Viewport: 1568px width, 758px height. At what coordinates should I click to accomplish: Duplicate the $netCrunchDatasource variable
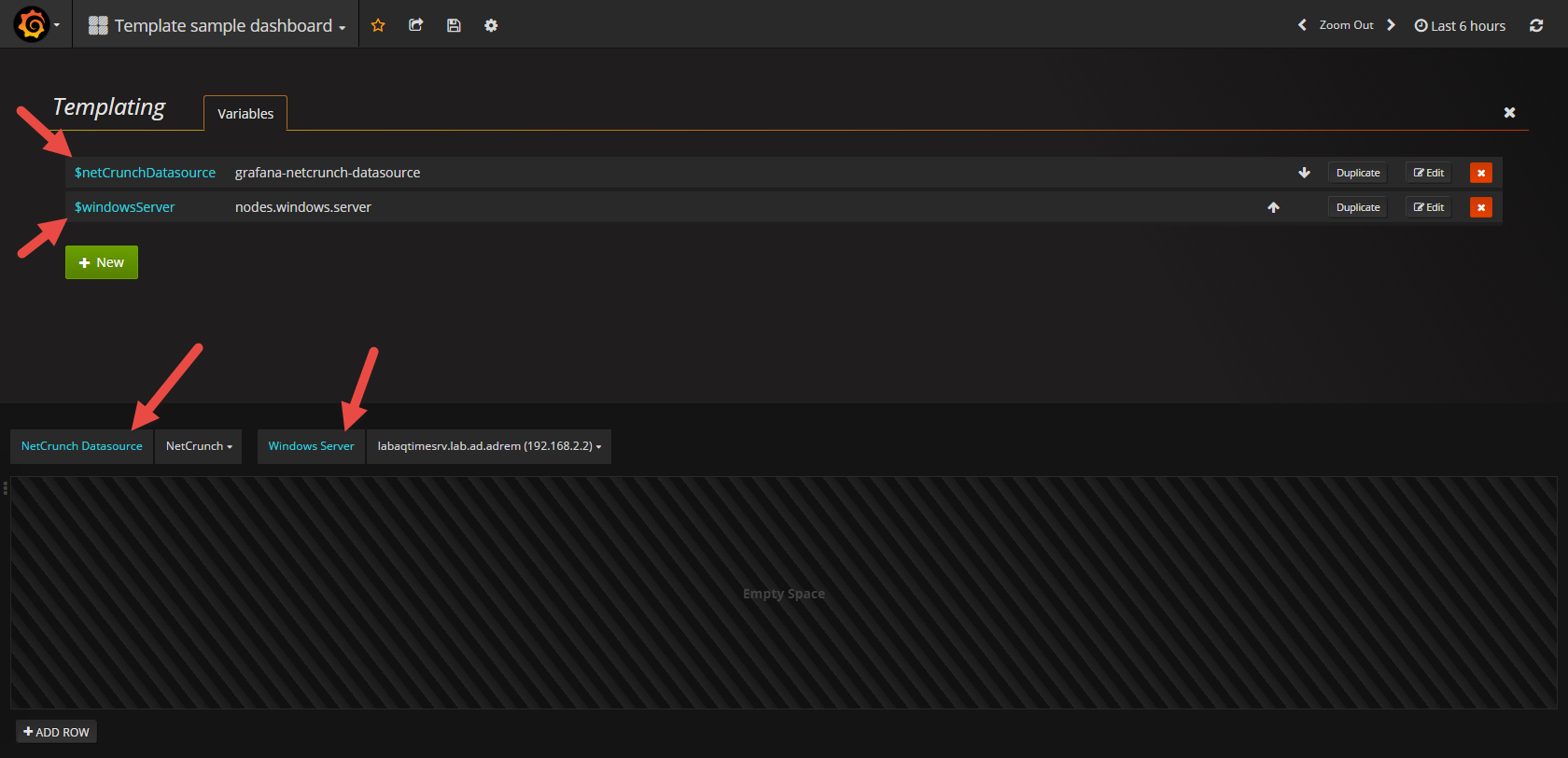pos(1358,173)
